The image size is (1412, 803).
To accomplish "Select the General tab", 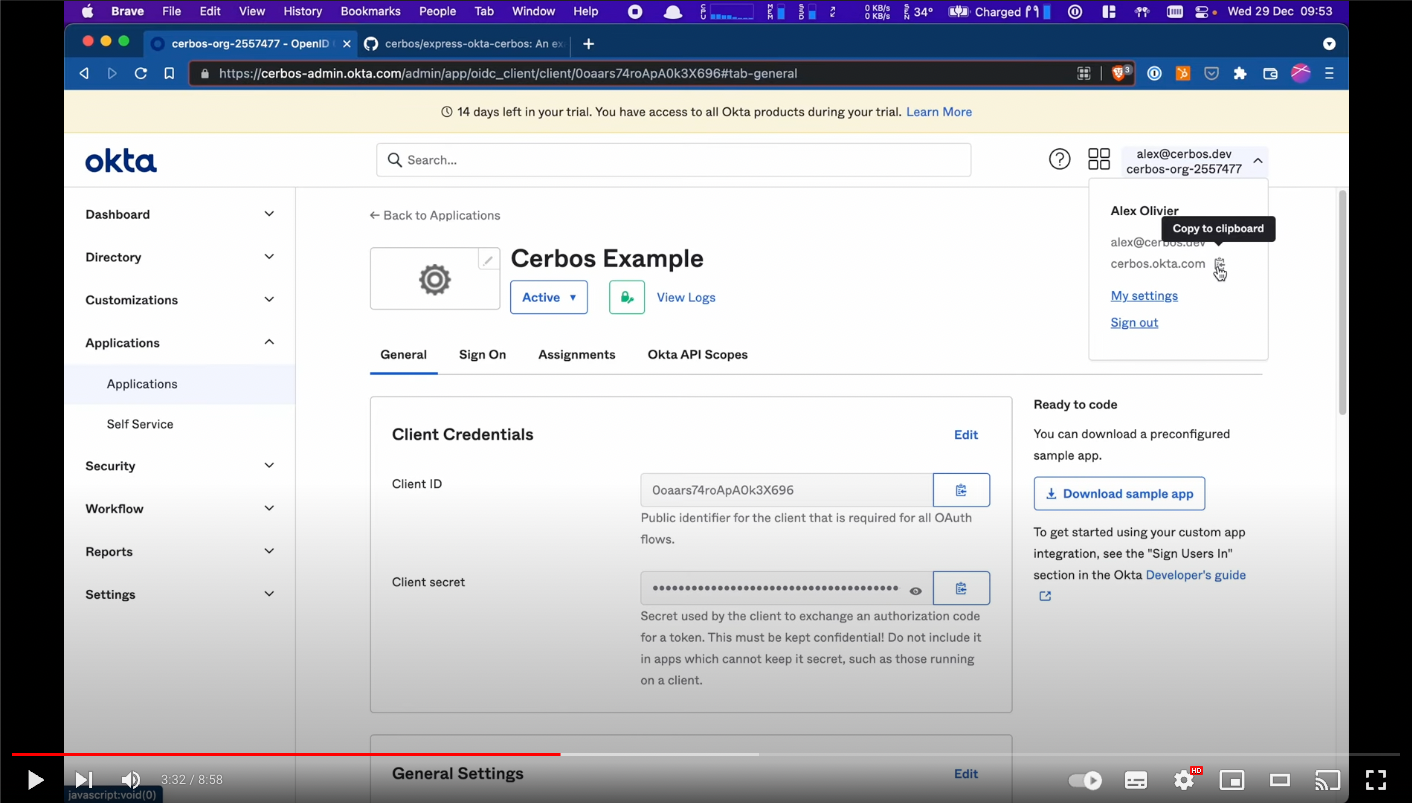I will tap(404, 355).
